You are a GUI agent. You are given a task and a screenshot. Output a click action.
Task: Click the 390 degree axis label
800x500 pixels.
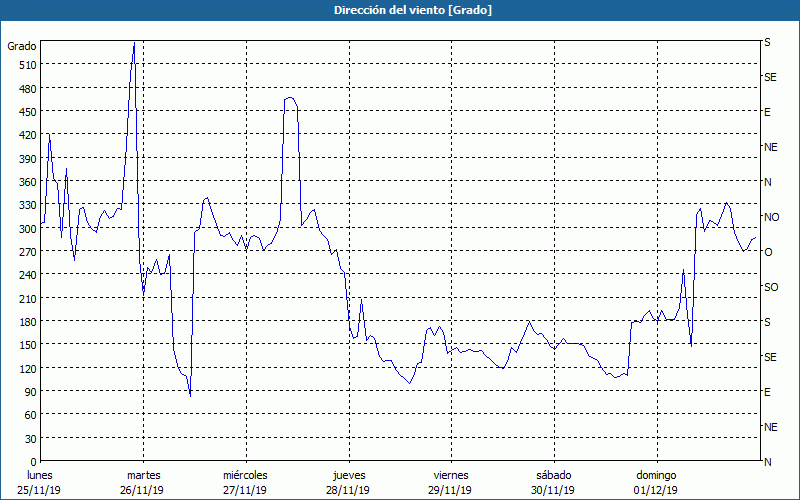click(28, 159)
